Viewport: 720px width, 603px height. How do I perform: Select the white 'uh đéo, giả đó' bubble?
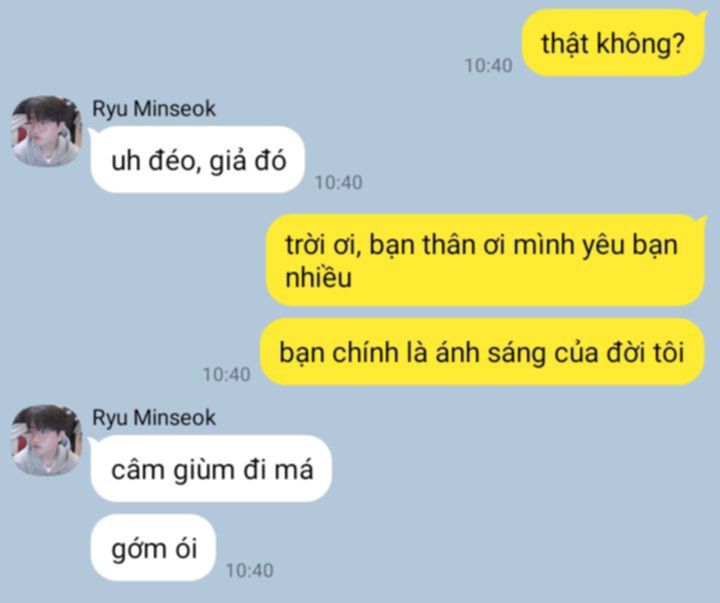click(198, 159)
